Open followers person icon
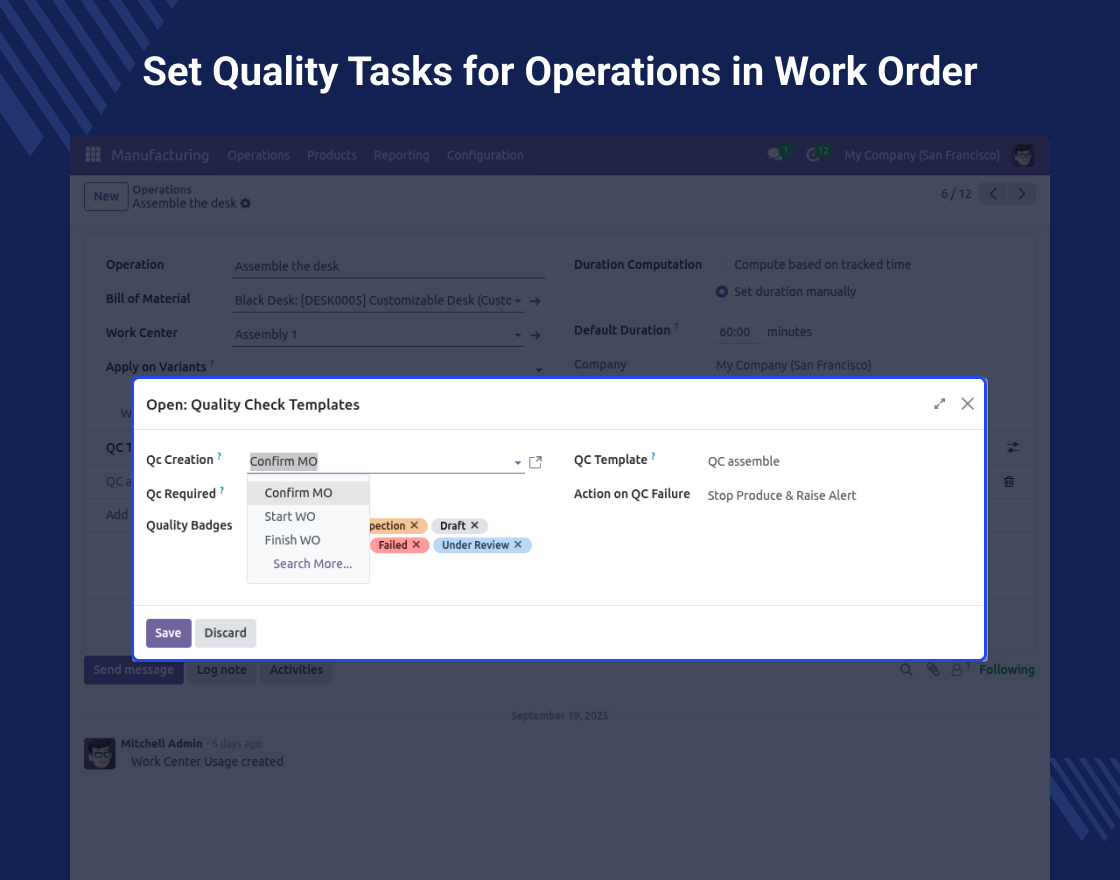1120x880 pixels. coord(956,669)
